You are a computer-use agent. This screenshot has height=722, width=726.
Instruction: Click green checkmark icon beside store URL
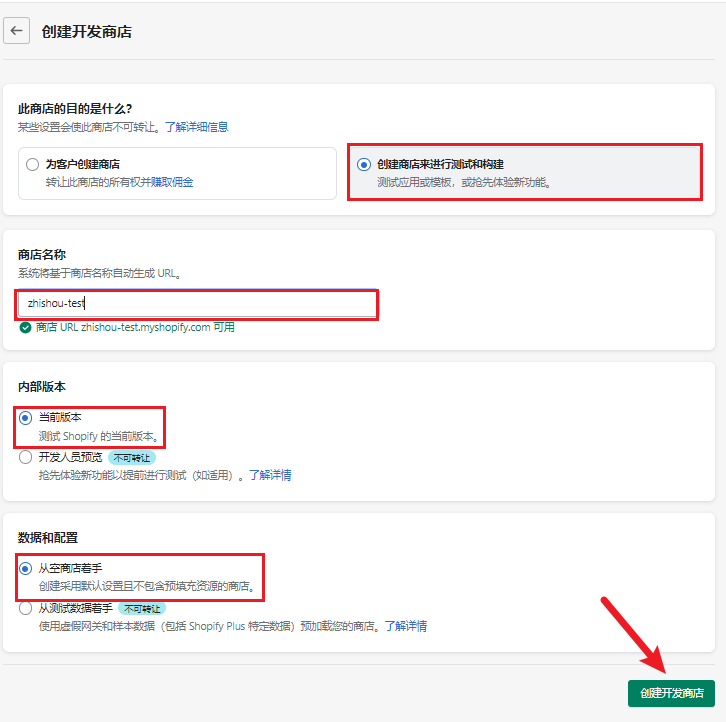(25, 327)
